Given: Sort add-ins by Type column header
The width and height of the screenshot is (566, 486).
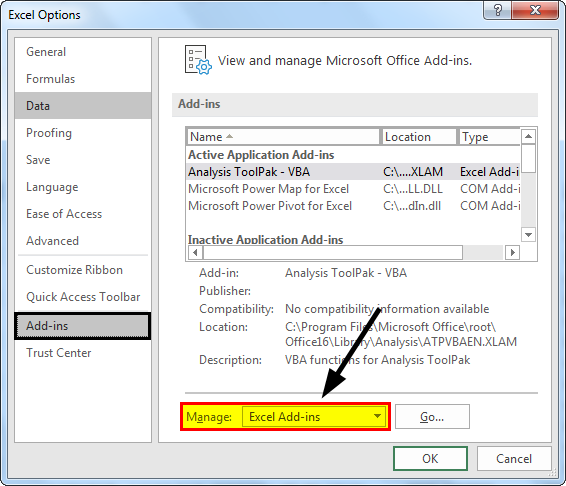Looking at the screenshot, I should [489, 137].
